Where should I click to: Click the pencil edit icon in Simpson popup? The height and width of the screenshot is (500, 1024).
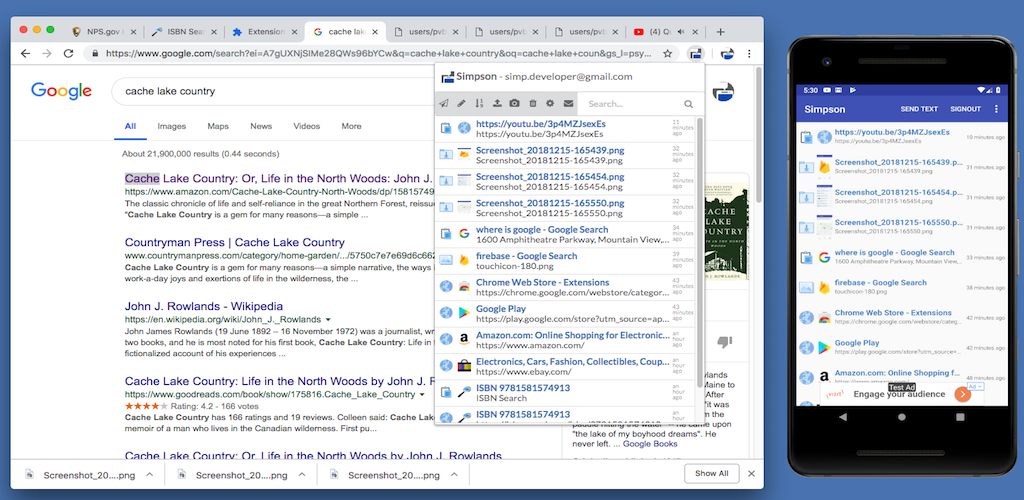pyautogui.click(x=461, y=103)
